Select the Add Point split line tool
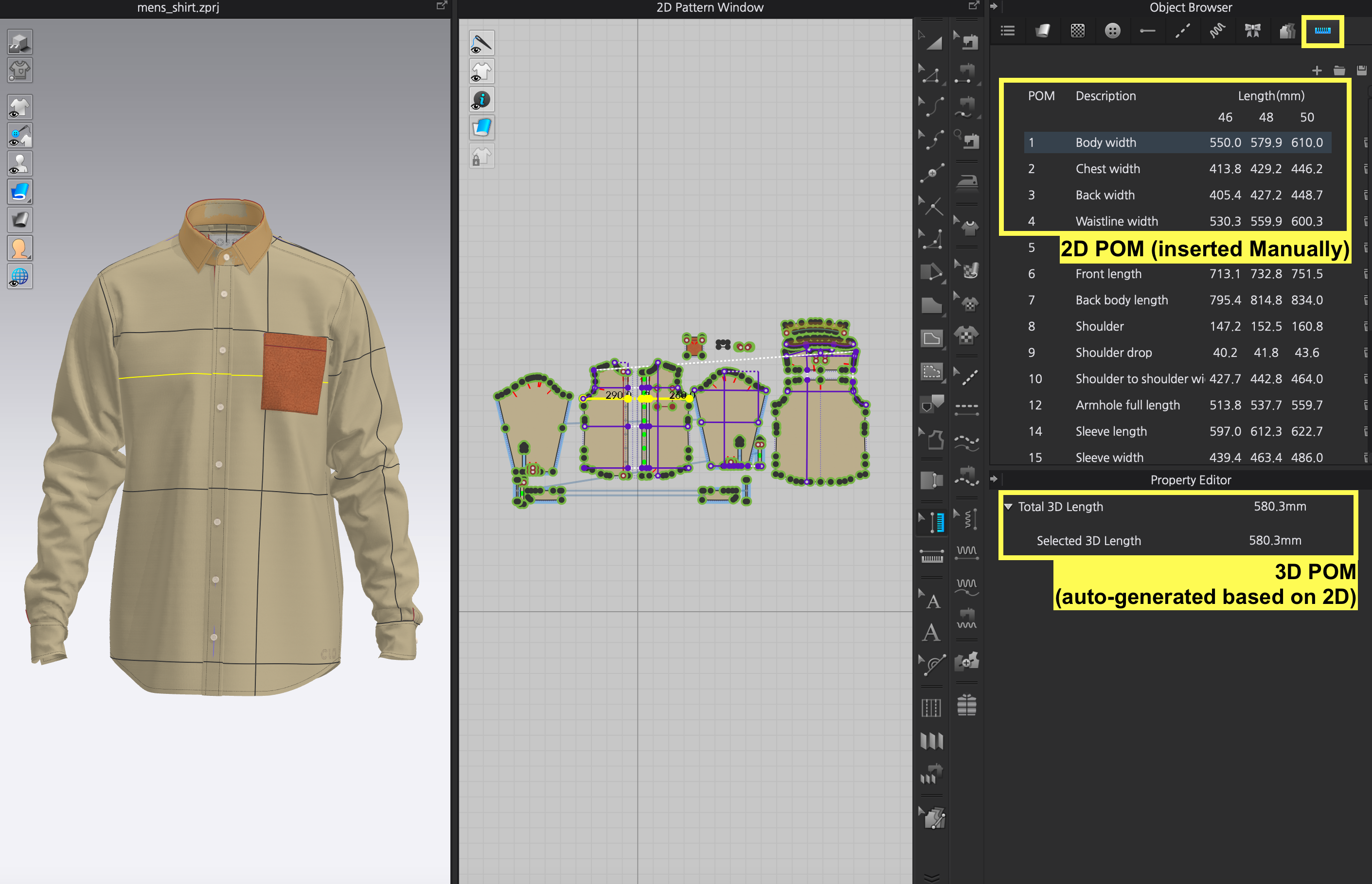Viewport: 1372px width, 884px height. coord(931,173)
